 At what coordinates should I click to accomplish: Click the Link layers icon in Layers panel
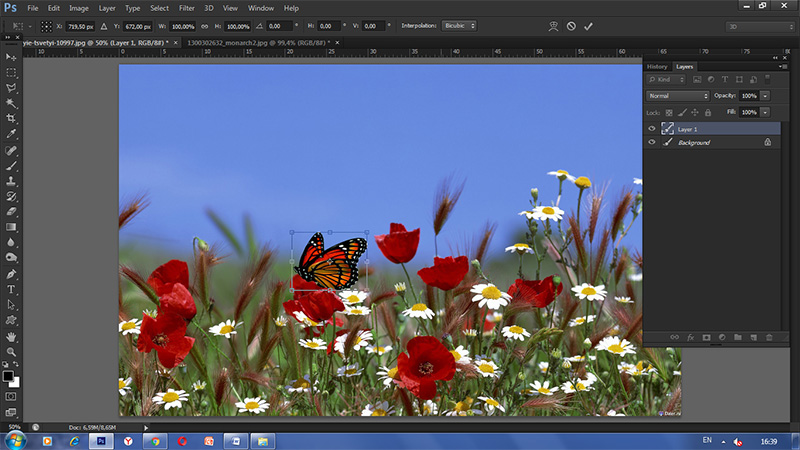pos(674,337)
